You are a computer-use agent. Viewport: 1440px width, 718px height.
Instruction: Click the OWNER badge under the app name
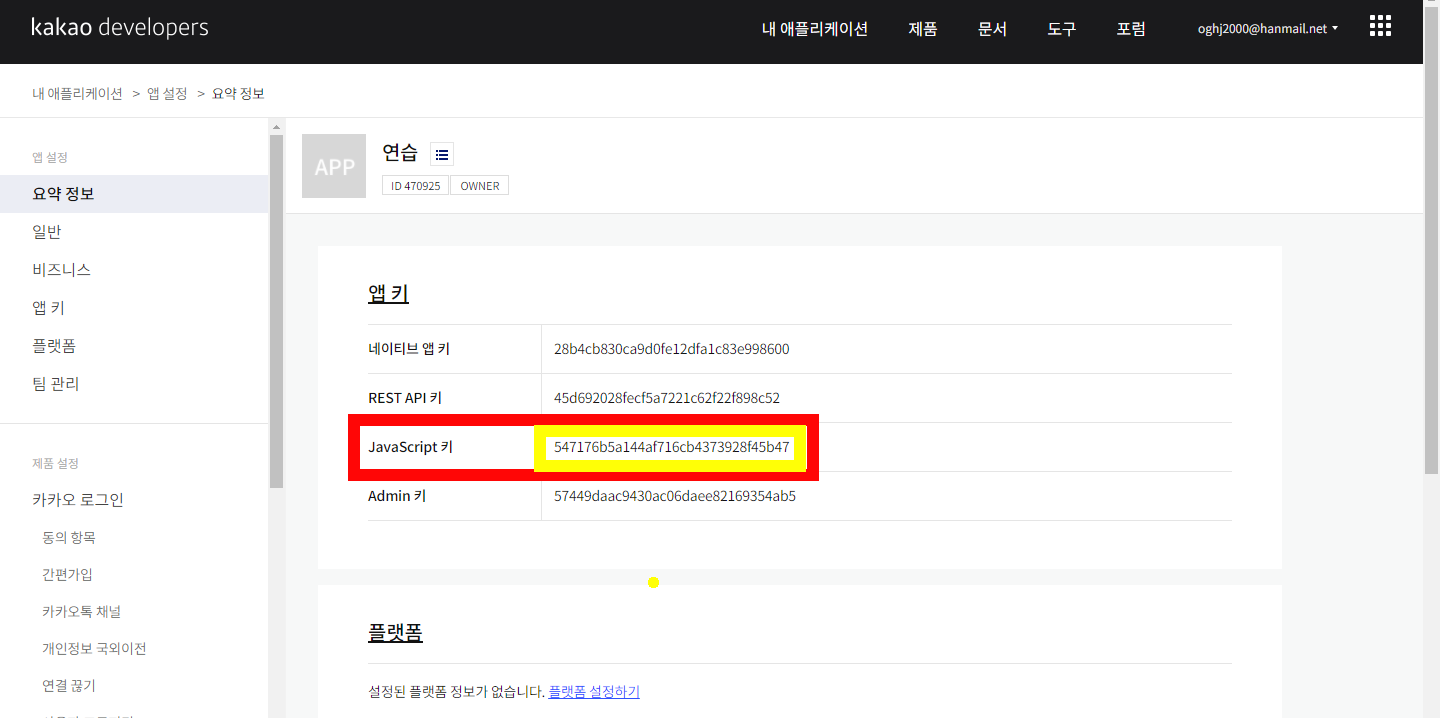click(x=479, y=185)
